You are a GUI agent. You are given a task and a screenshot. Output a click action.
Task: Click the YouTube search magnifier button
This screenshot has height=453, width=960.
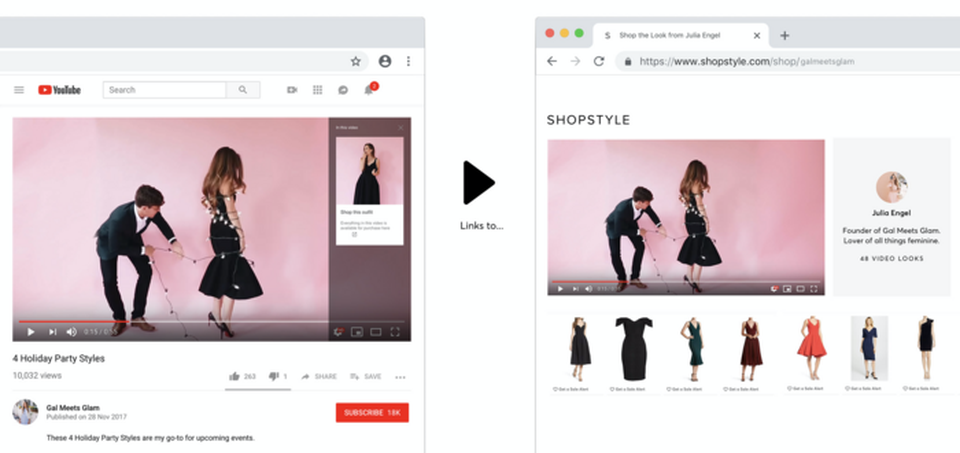[243, 90]
